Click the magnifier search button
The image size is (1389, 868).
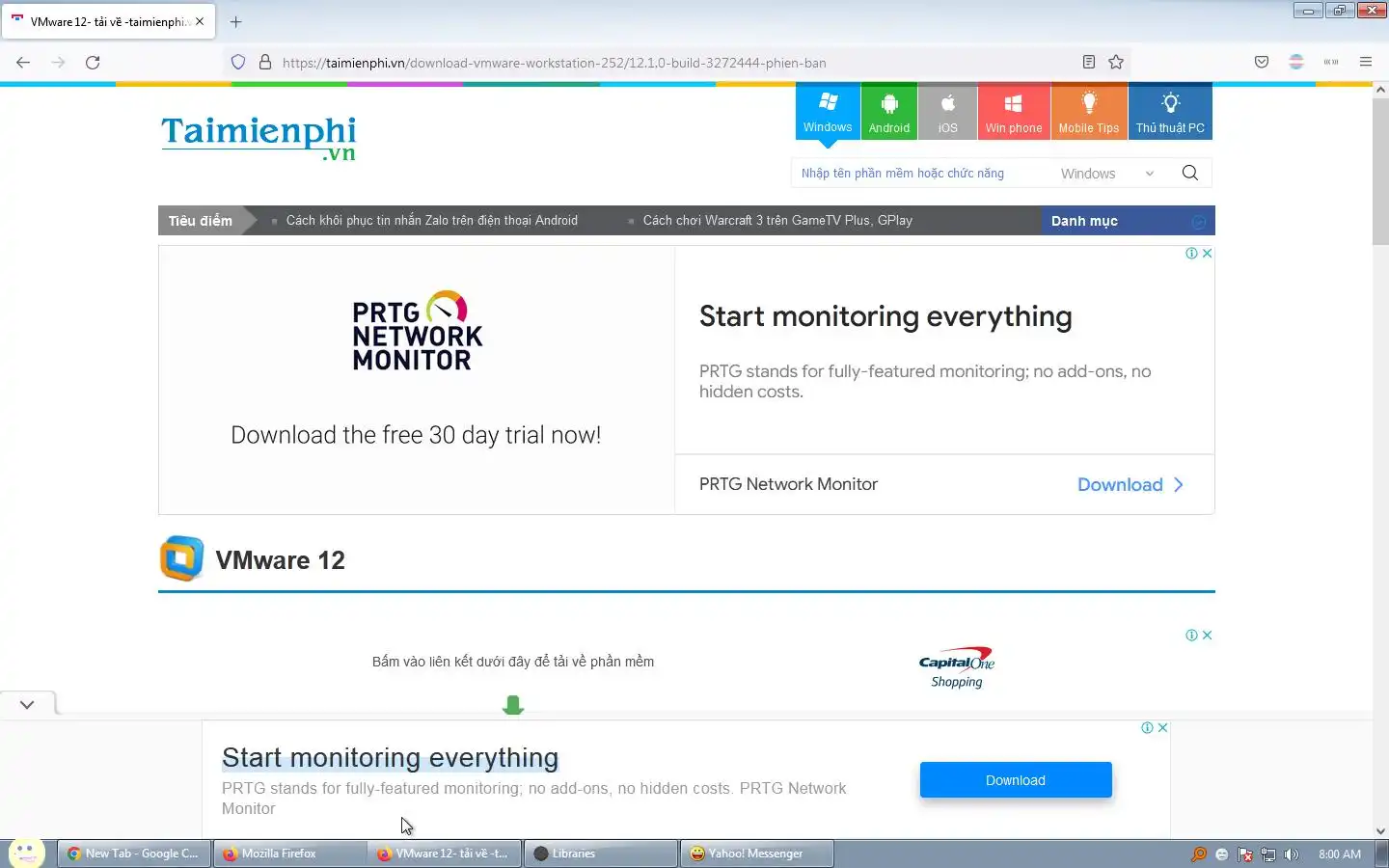tap(1190, 173)
